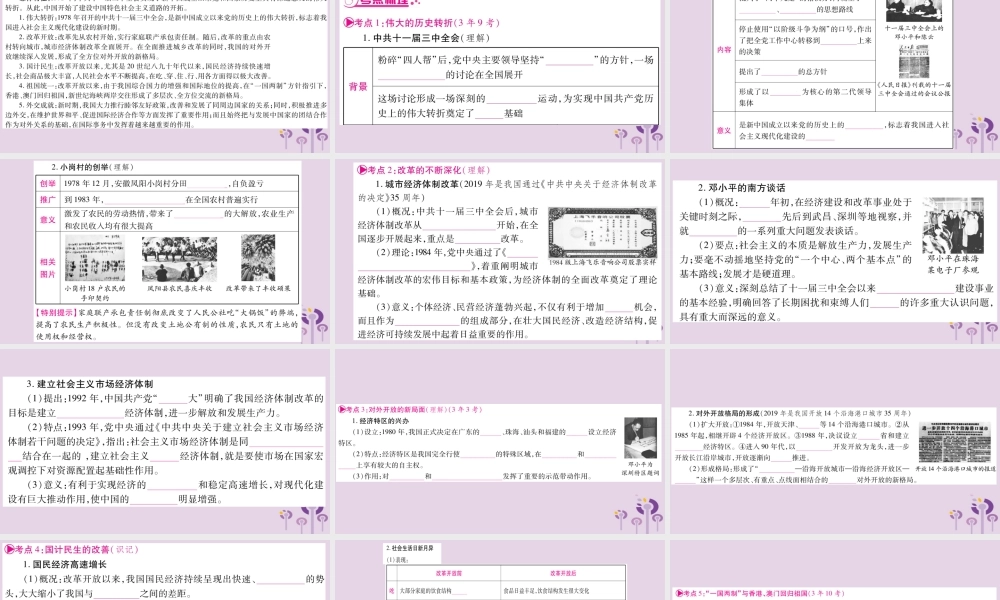1000x600 pixels.
Task: Click the 邓小平为深圳特区题词 photo
Action: point(640,439)
